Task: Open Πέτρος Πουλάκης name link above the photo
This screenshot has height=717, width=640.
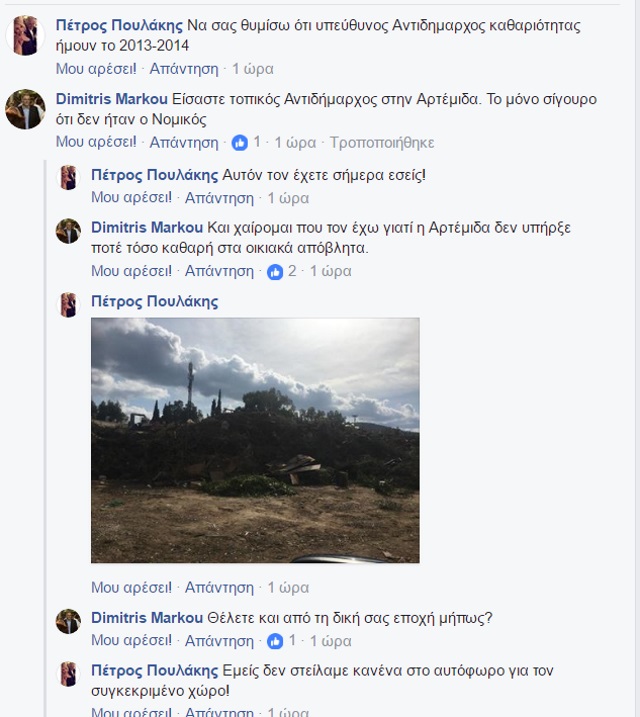Action: click(154, 301)
